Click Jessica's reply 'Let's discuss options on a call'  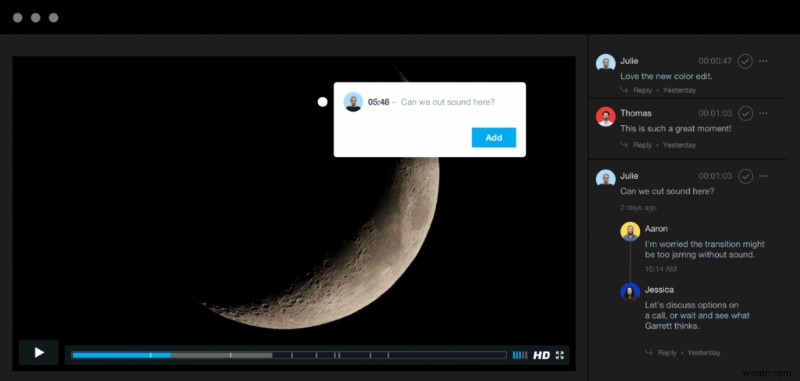point(697,315)
